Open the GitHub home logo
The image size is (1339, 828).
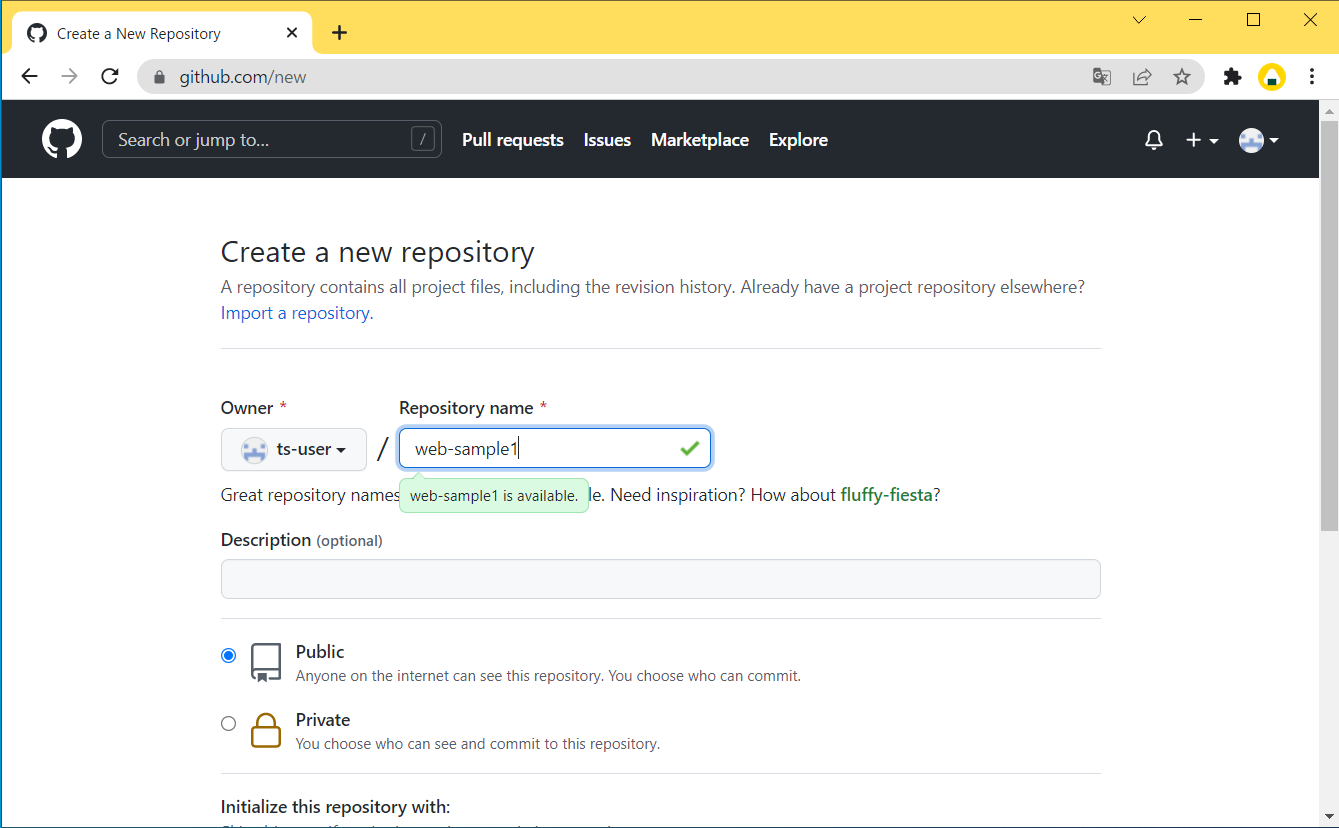click(x=62, y=139)
